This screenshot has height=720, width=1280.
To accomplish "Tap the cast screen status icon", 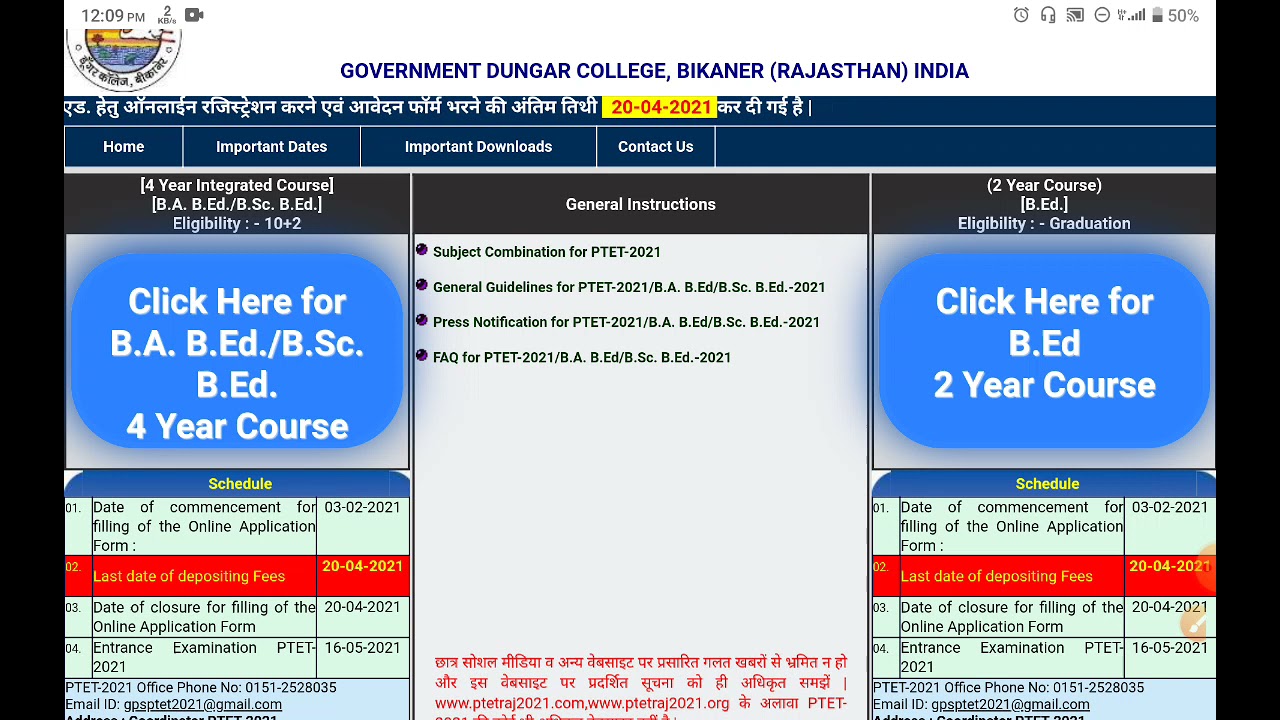I will (1075, 15).
